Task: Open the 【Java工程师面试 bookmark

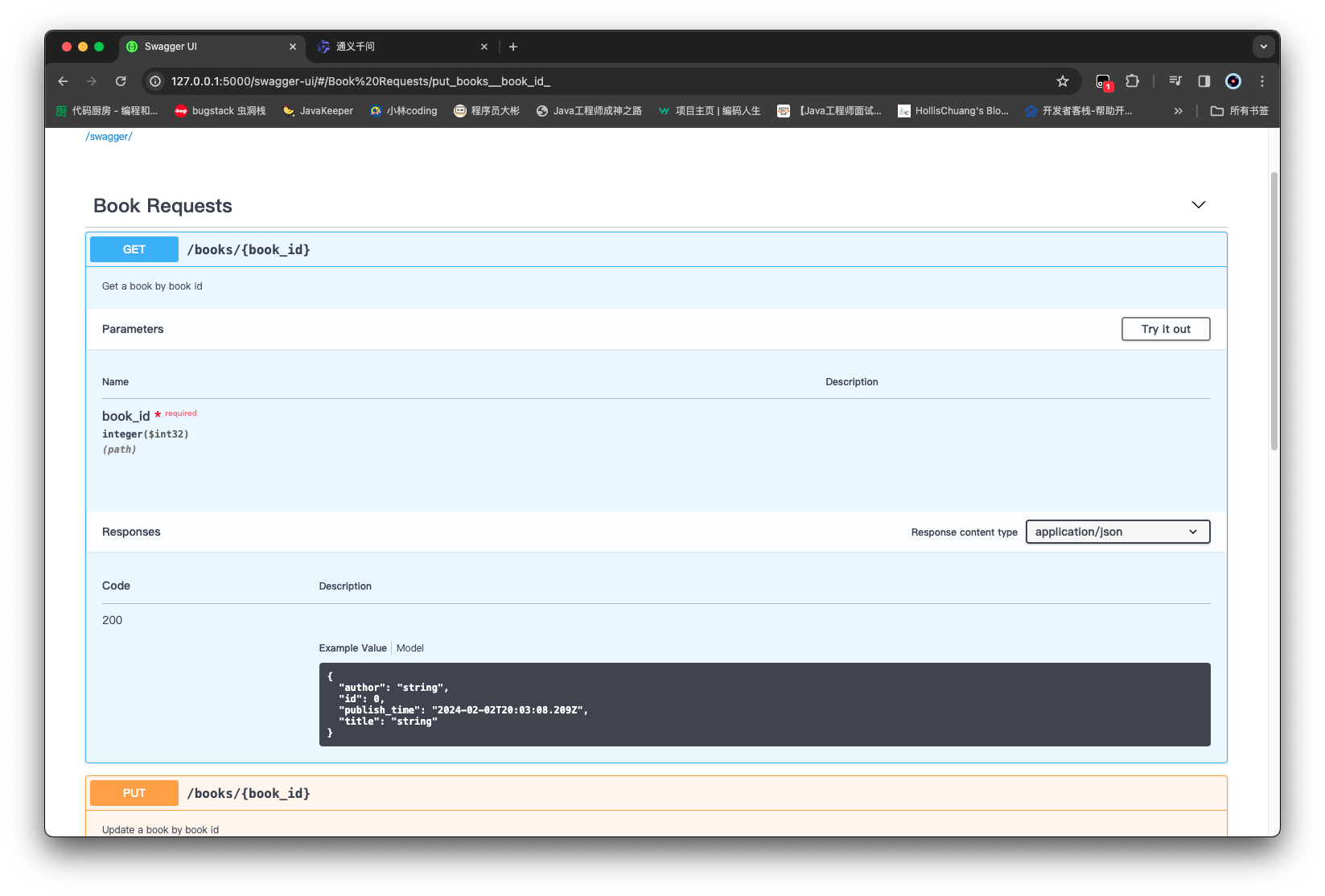Action: tap(829, 111)
